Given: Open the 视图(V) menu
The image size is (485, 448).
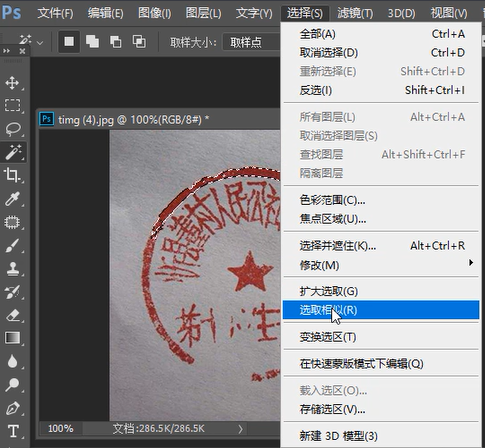Looking at the screenshot, I should [449, 13].
